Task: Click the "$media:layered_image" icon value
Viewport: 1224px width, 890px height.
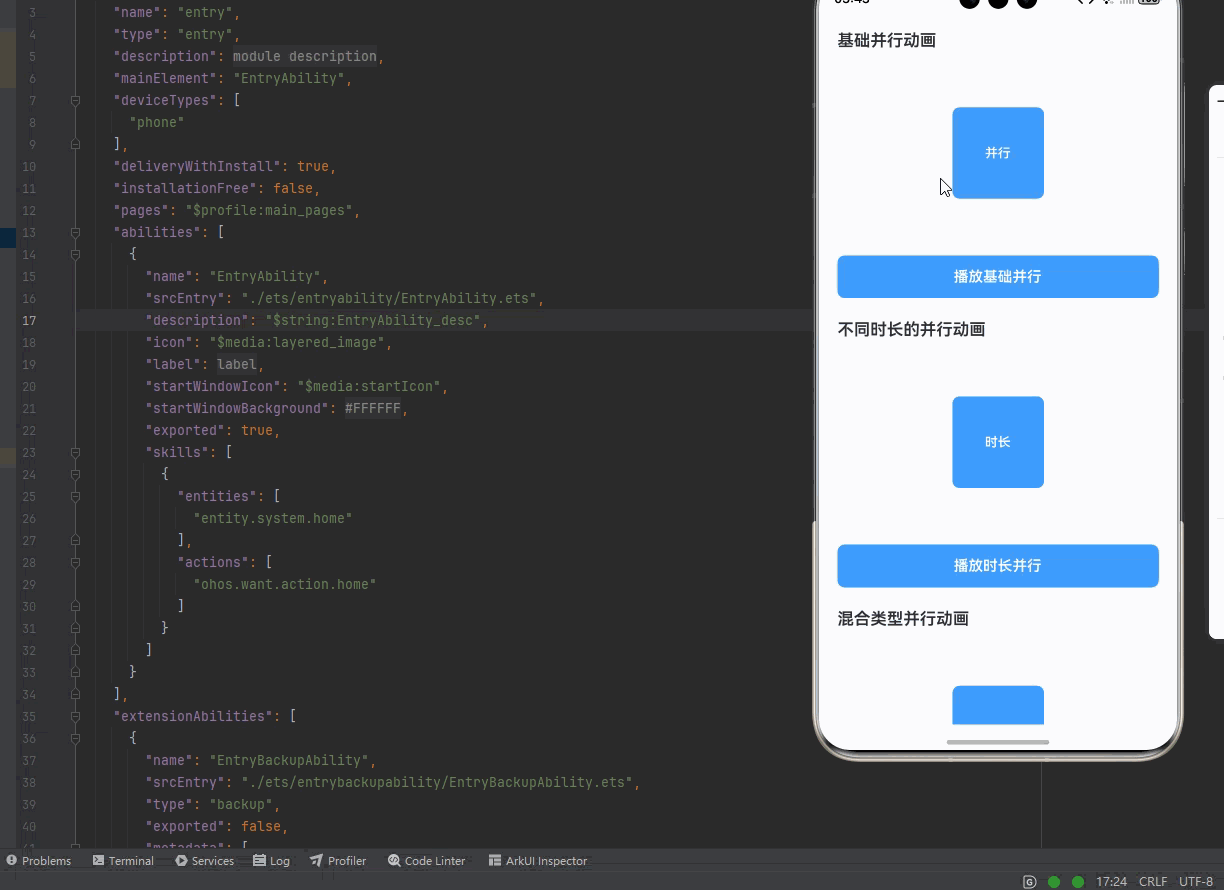Action: tap(297, 342)
